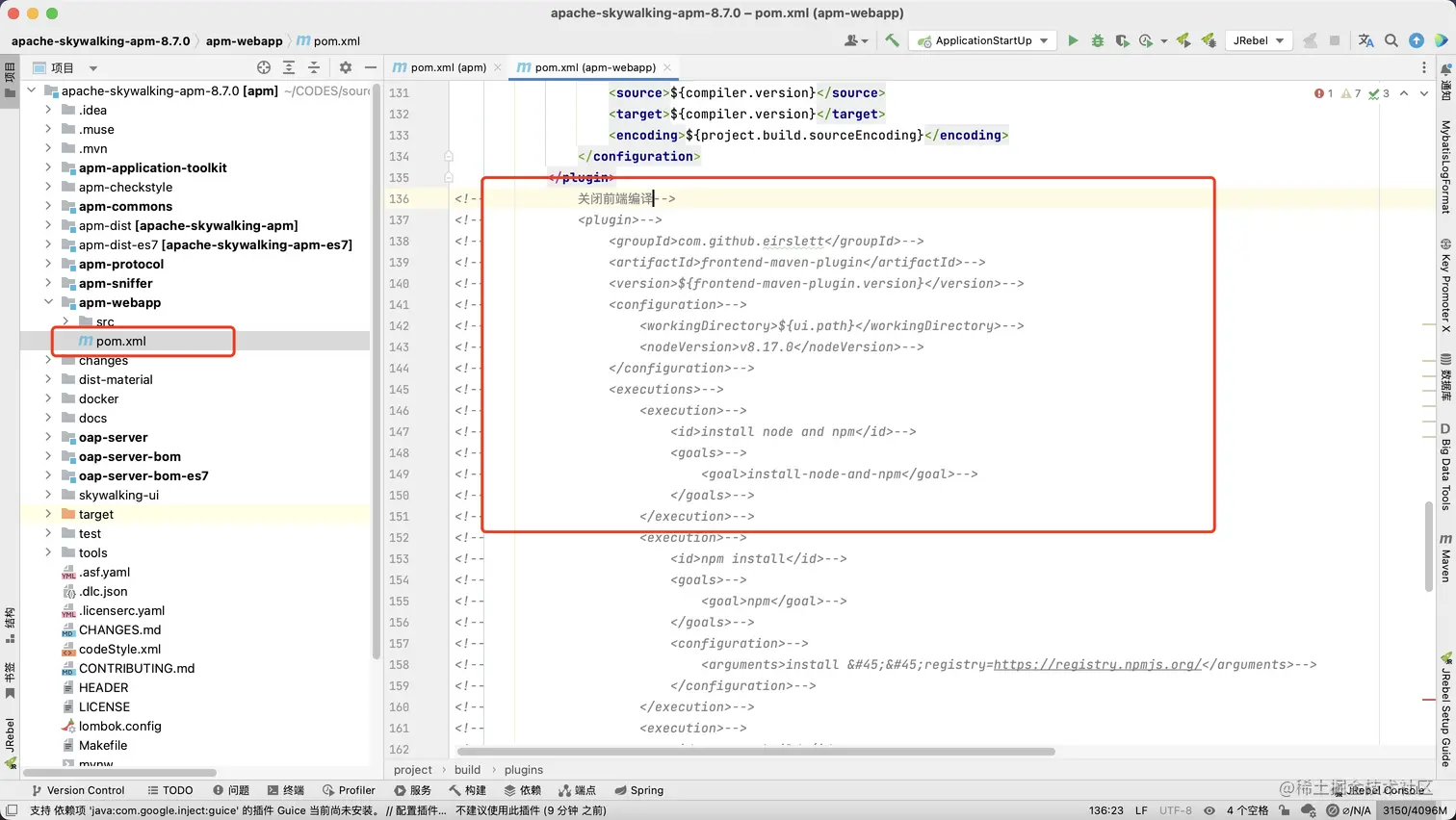Click the 'plugins' breadcrumb below editor
Viewport: 1456px width, 820px height.
click(x=523, y=769)
